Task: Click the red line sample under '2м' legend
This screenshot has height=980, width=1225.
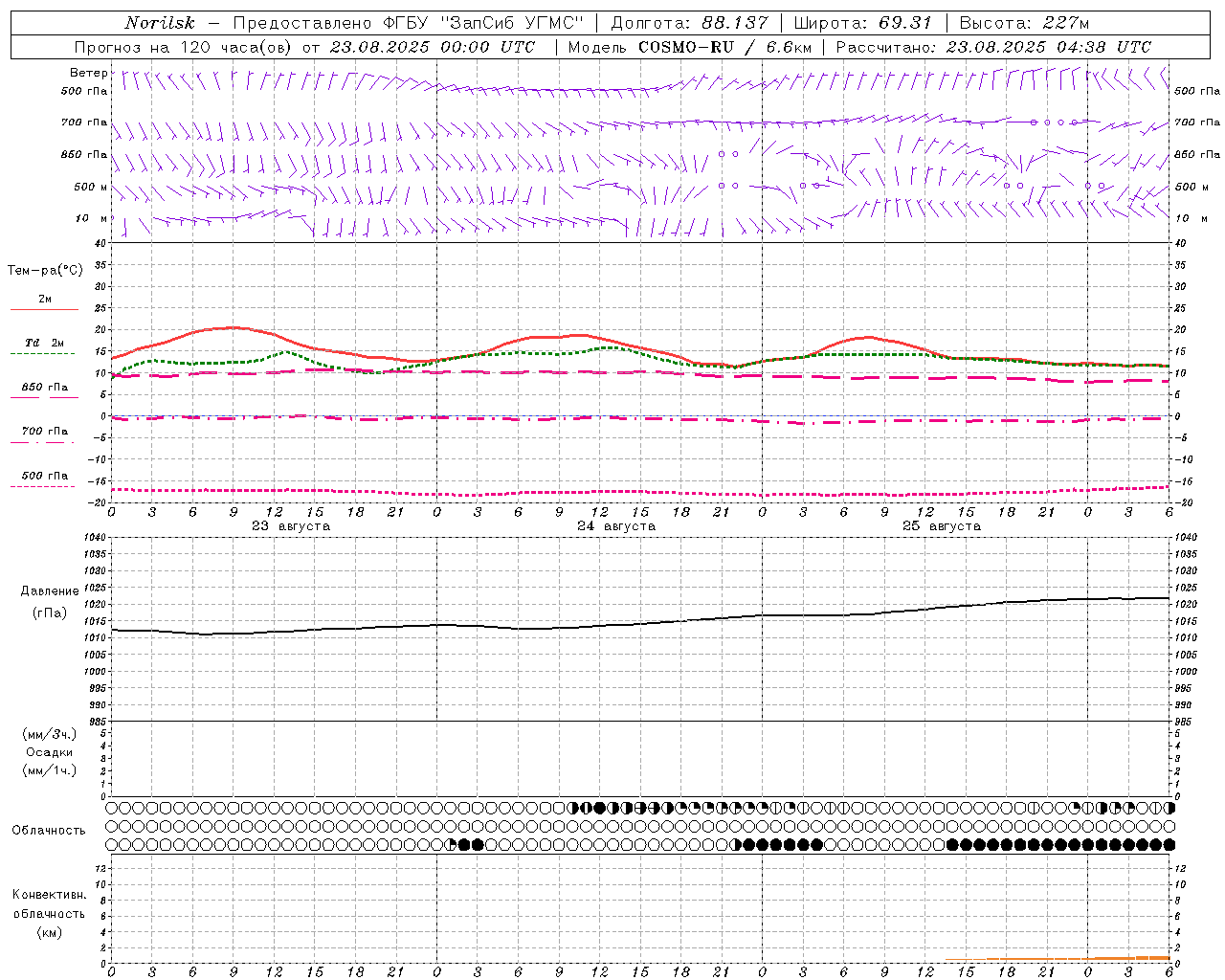Action: tap(44, 310)
